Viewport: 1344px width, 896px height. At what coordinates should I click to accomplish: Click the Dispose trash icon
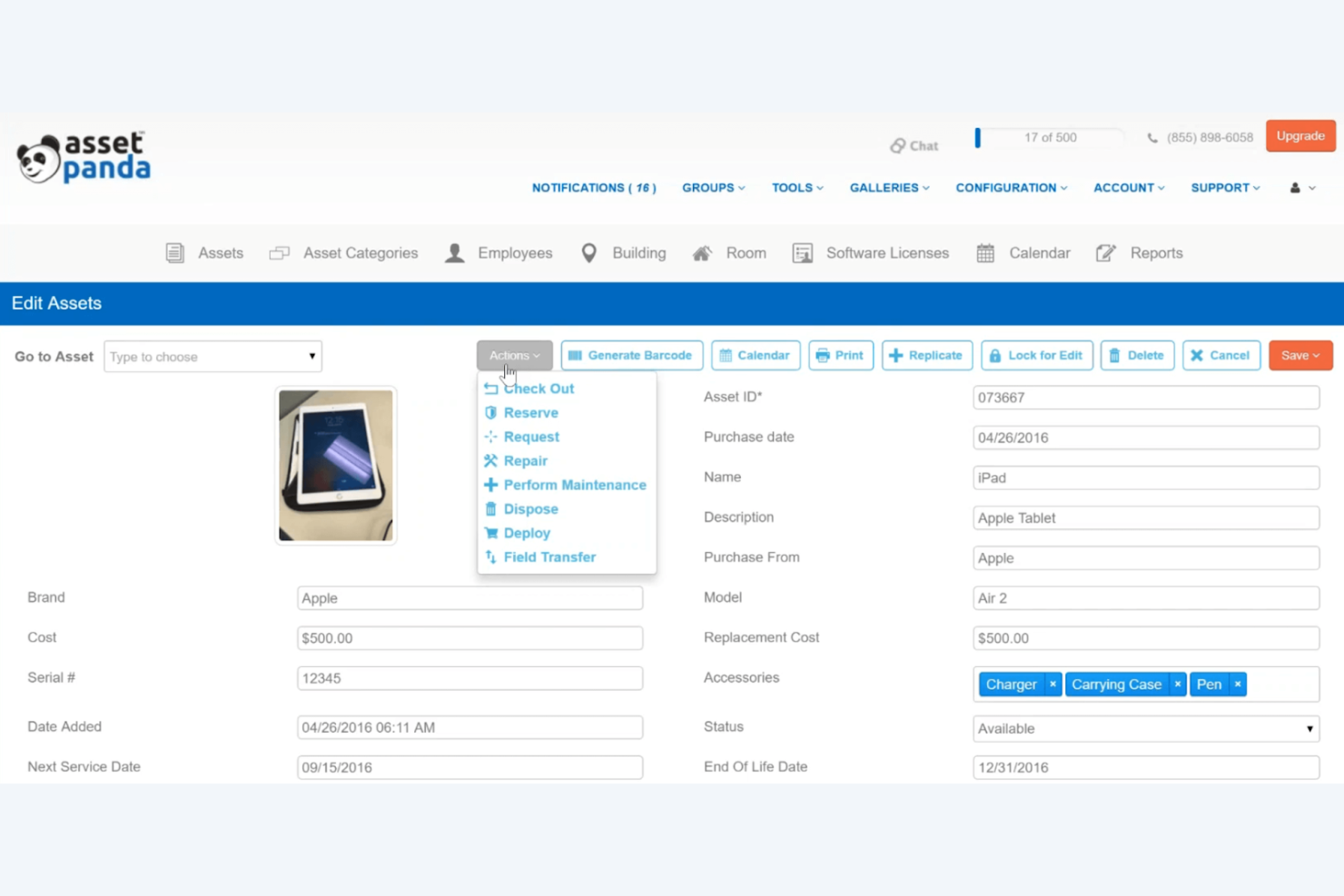click(491, 509)
